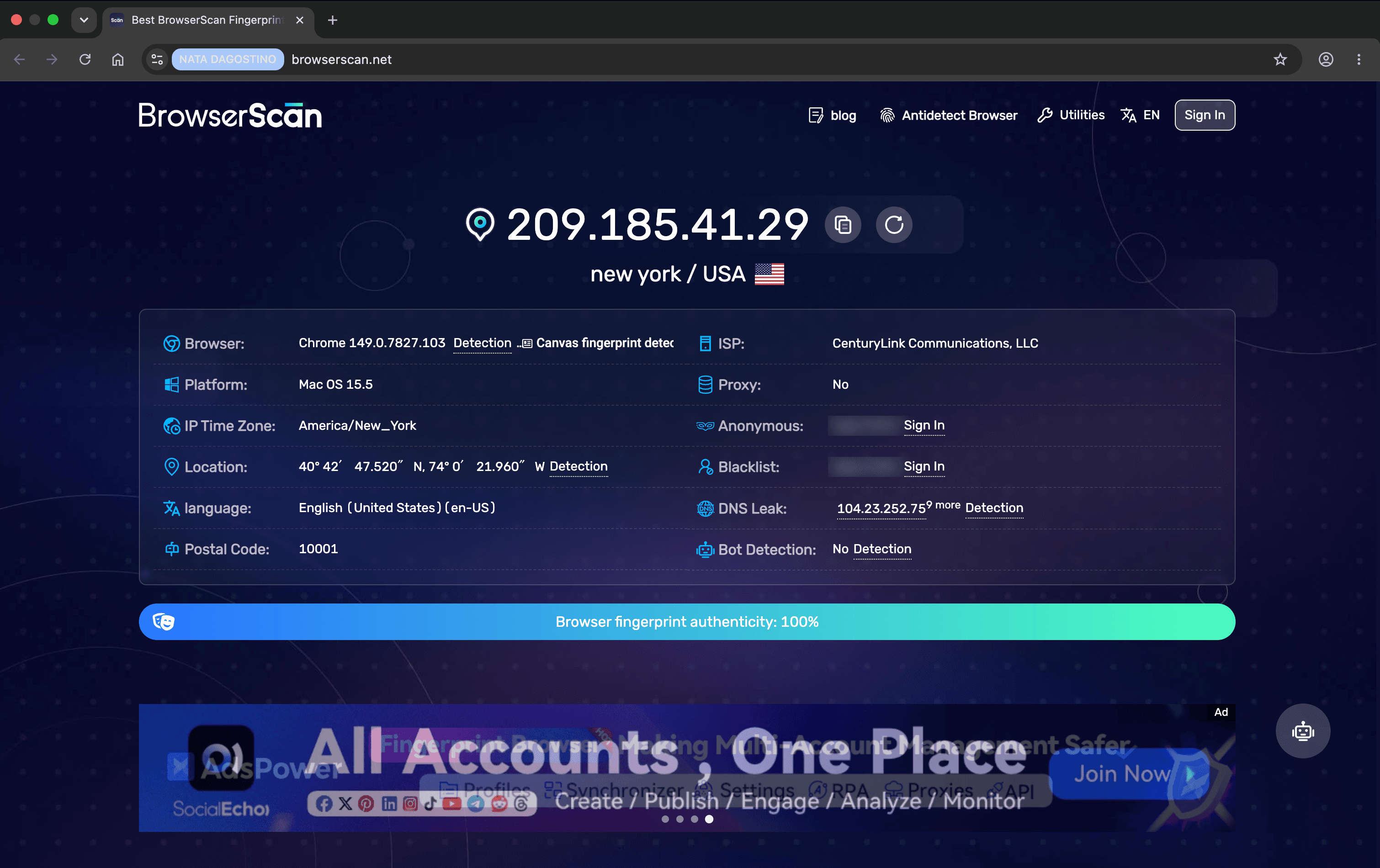Expand the tab search chevron dropdown
Viewport: 1380px width, 868px height.
[84, 20]
